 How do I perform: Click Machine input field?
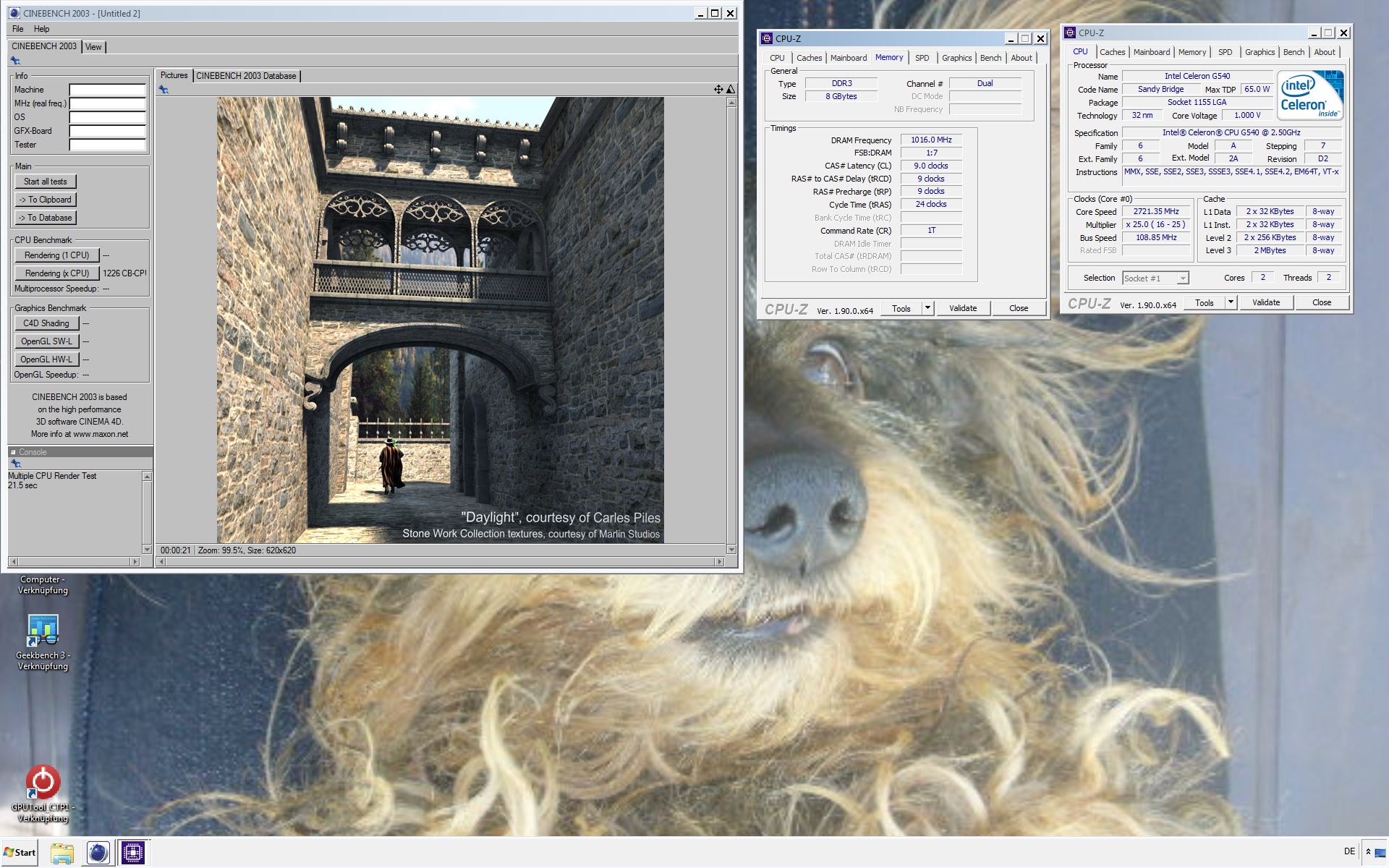point(107,90)
